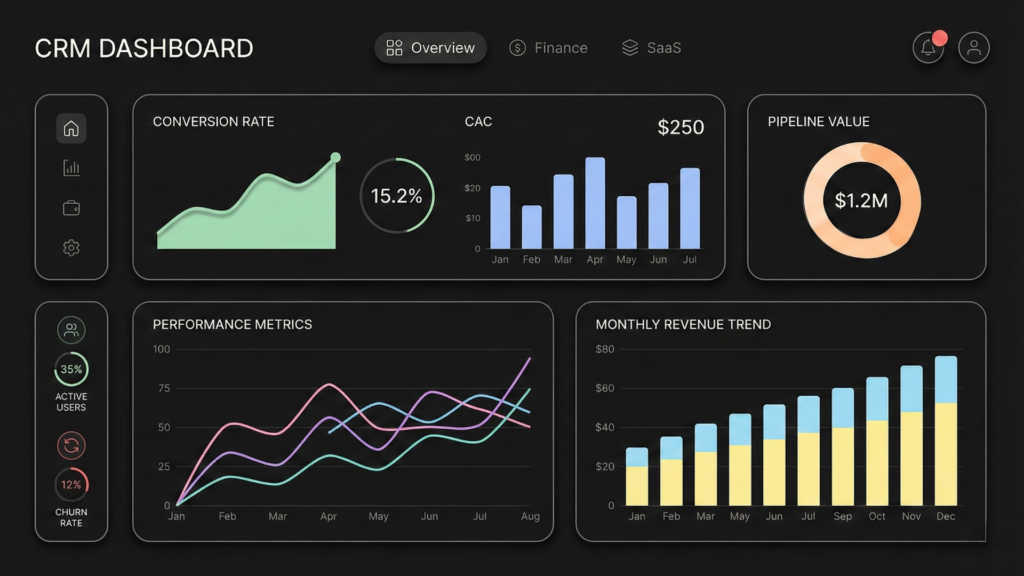
Task: Open the user profile avatar icon
Action: coord(974,47)
